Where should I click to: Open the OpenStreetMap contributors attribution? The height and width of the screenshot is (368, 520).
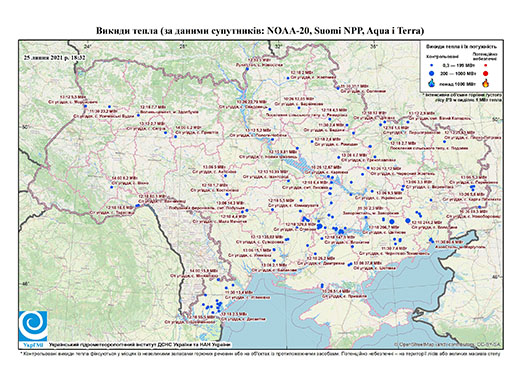point(448,344)
